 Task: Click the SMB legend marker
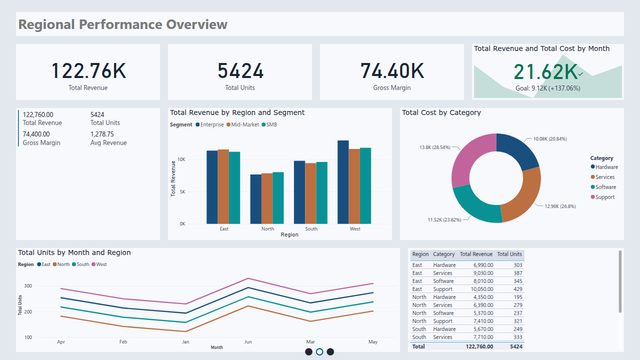[264, 125]
